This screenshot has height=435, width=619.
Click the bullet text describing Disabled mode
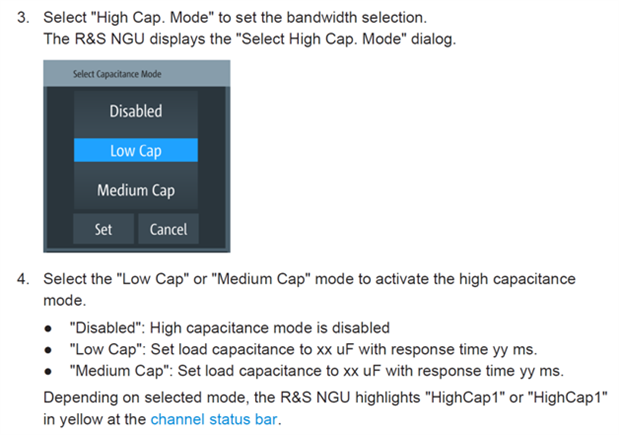229,328
